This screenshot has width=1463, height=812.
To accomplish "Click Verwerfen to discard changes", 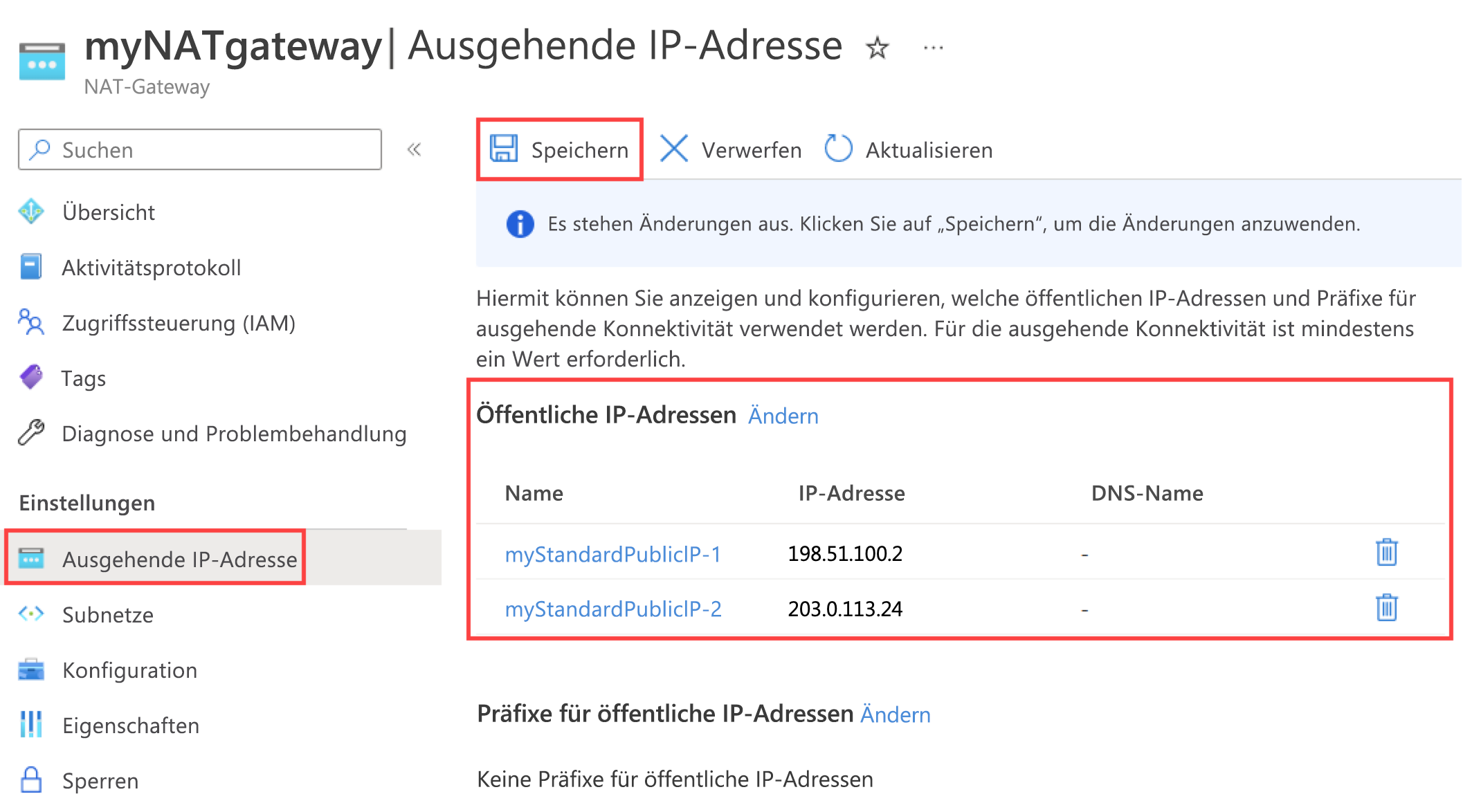I will pos(752,150).
